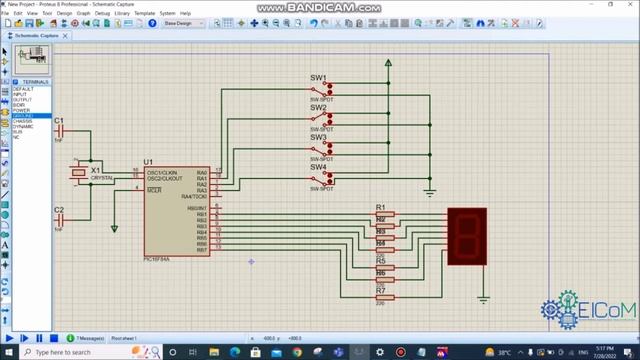Toggle switch SW3 in the schematic
The width and height of the screenshot is (640, 360).
click(x=322, y=149)
